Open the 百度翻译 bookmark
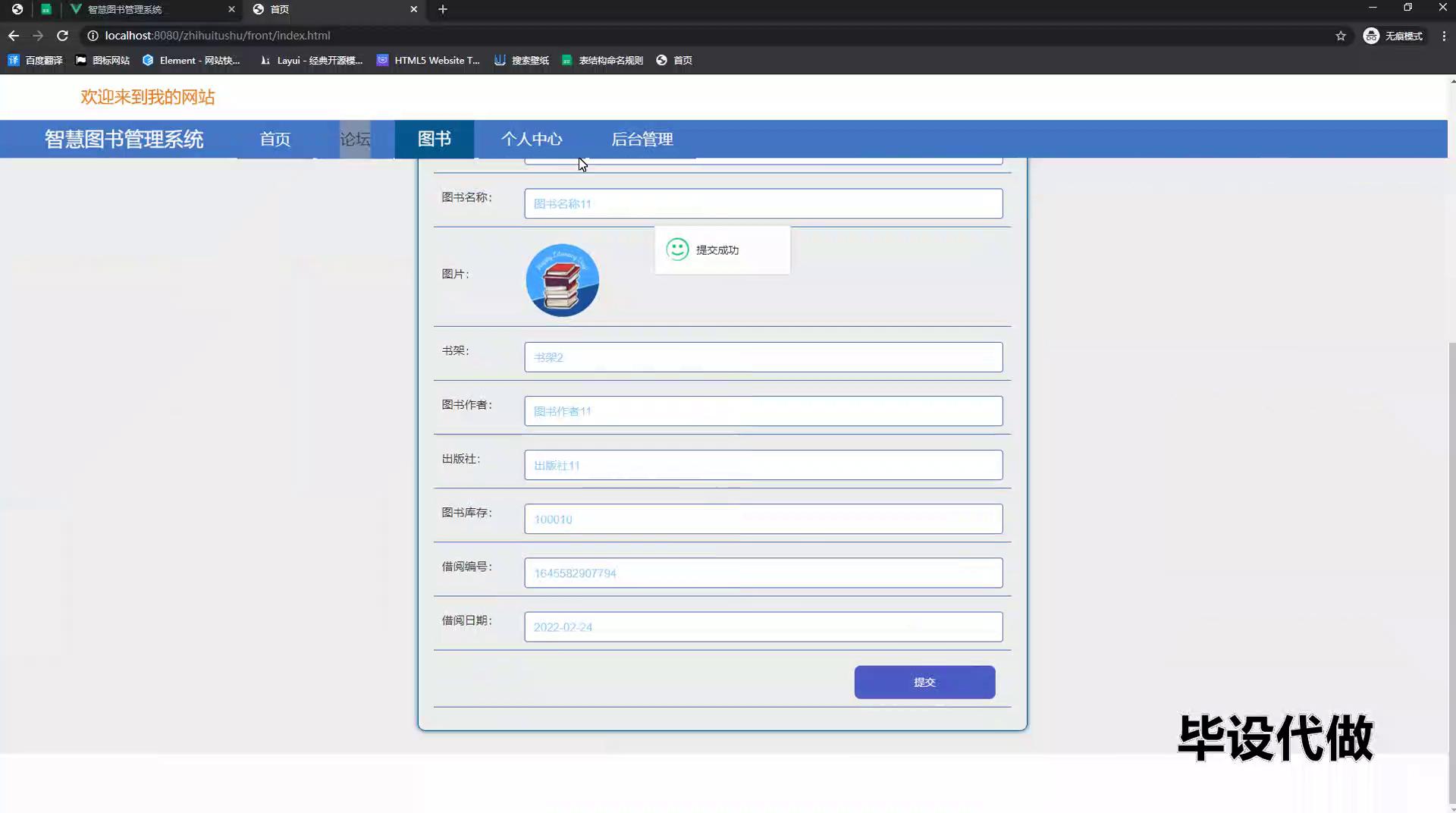Image resolution: width=1456 pixels, height=813 pixels. pyautogui.click(x=36, y=60)
